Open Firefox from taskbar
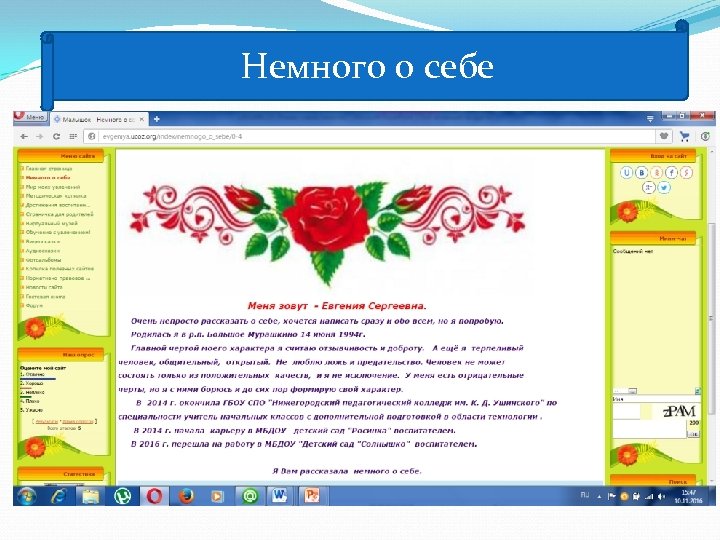The image size is (720, 540). [186, 496]
